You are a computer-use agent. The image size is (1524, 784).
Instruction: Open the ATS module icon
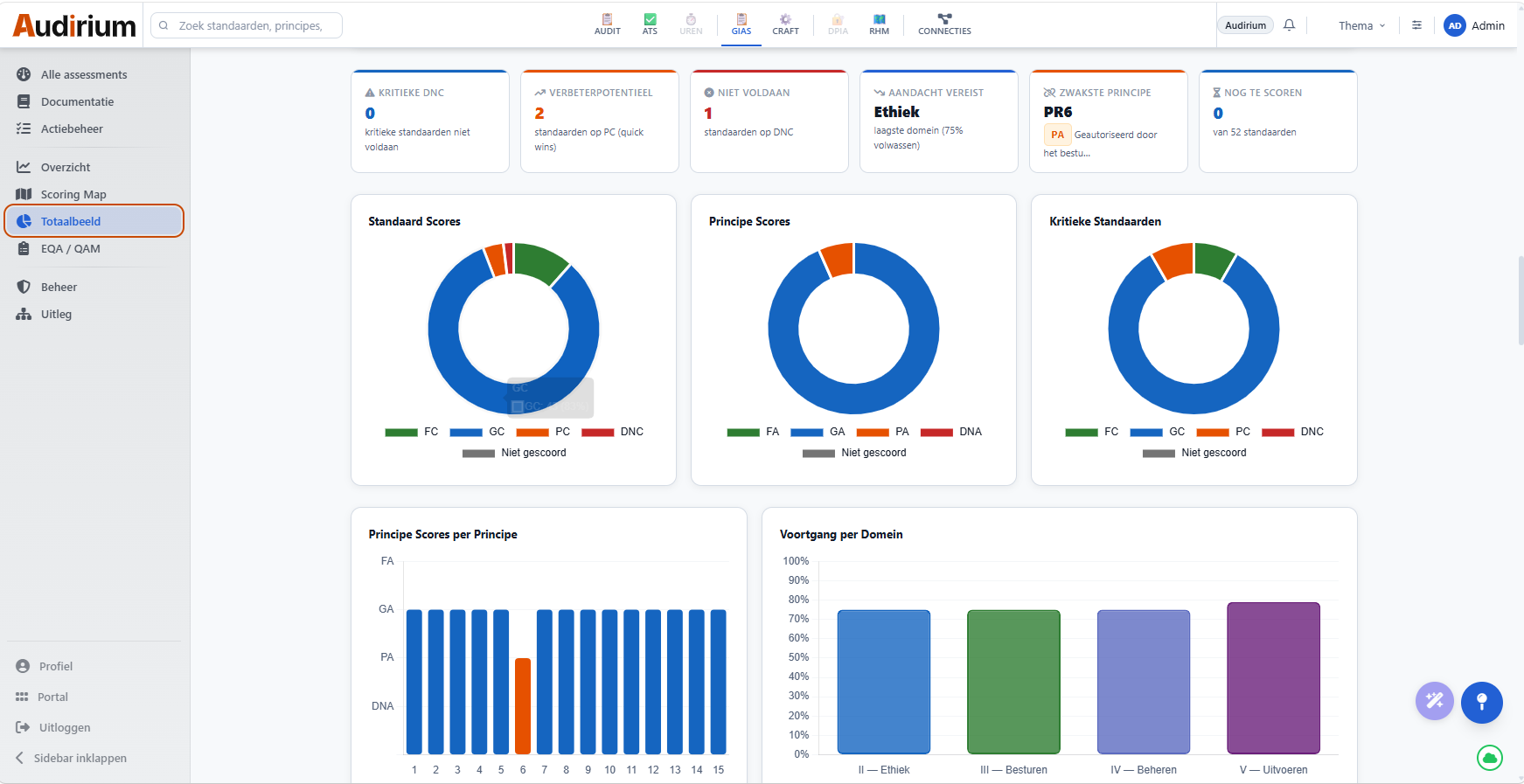650,24
